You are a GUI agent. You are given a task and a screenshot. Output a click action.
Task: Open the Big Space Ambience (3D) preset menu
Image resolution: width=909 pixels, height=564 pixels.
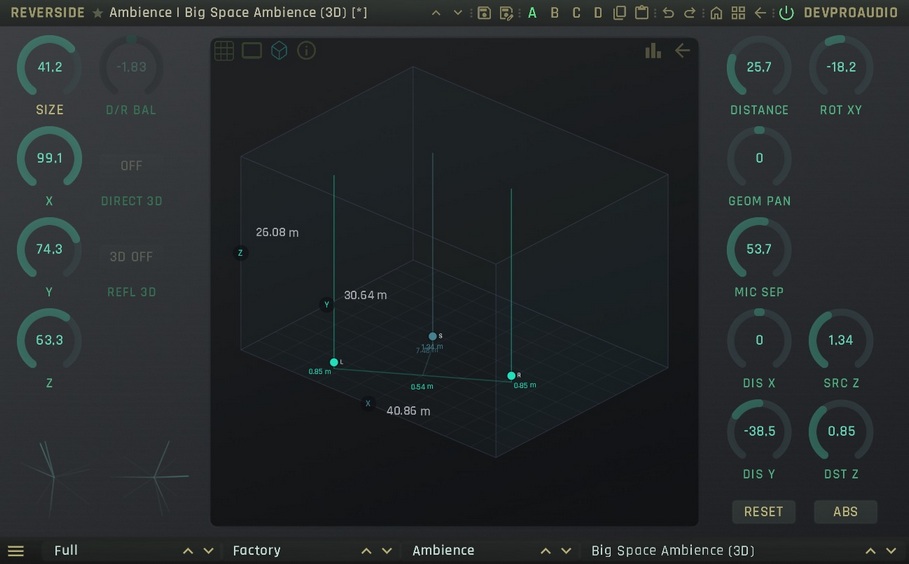pyautogui.click(x=673, y=551)
